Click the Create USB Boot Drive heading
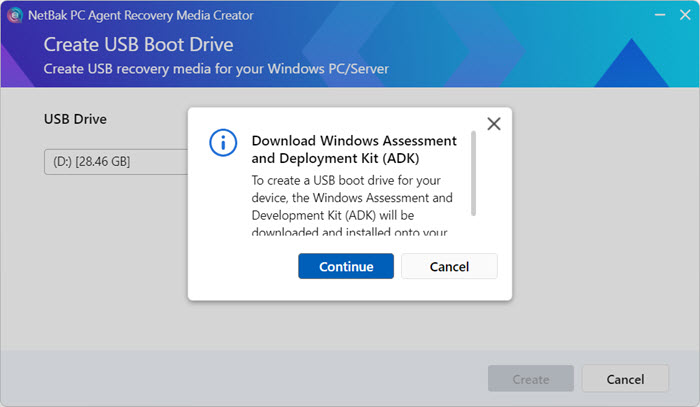 click(x=138, y=46)
